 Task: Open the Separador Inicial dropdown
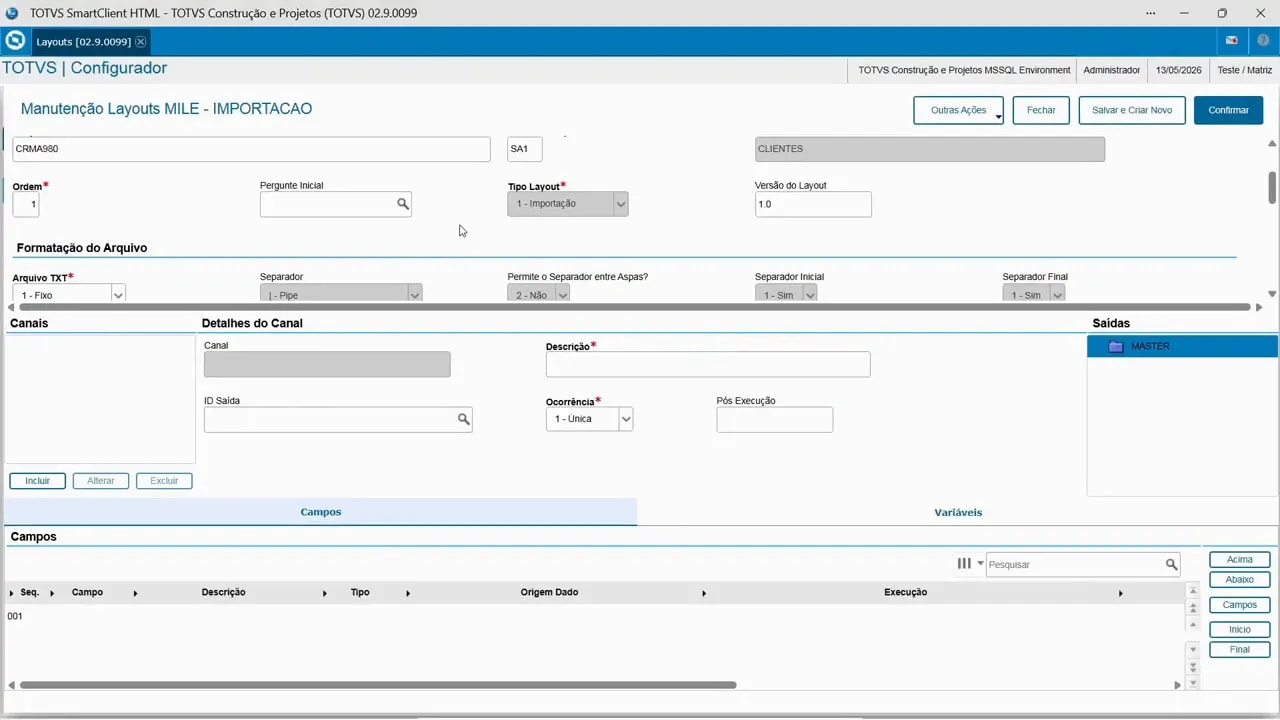click(x=810, y=295)
